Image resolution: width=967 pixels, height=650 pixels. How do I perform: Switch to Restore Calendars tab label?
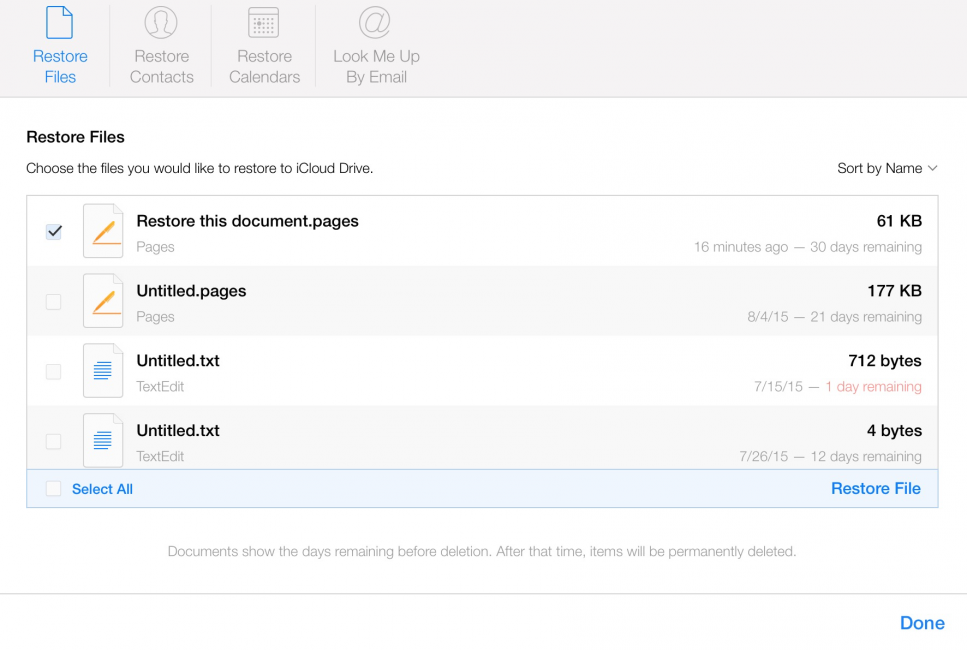(x=265, y=67)
